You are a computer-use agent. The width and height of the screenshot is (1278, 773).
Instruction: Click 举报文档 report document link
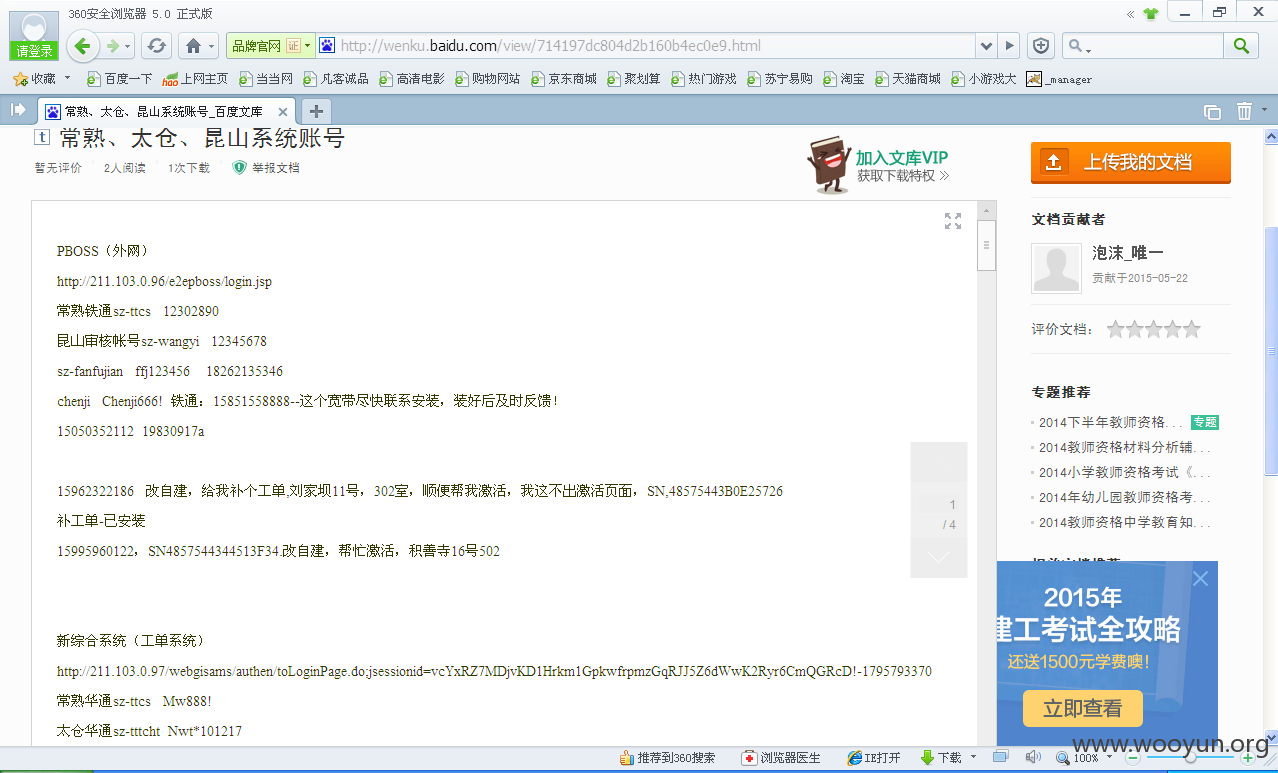tap(267, 168)
